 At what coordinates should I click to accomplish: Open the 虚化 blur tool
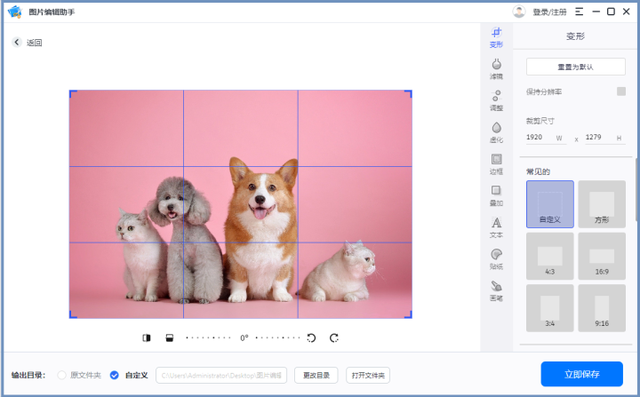(x=496, y=132)
